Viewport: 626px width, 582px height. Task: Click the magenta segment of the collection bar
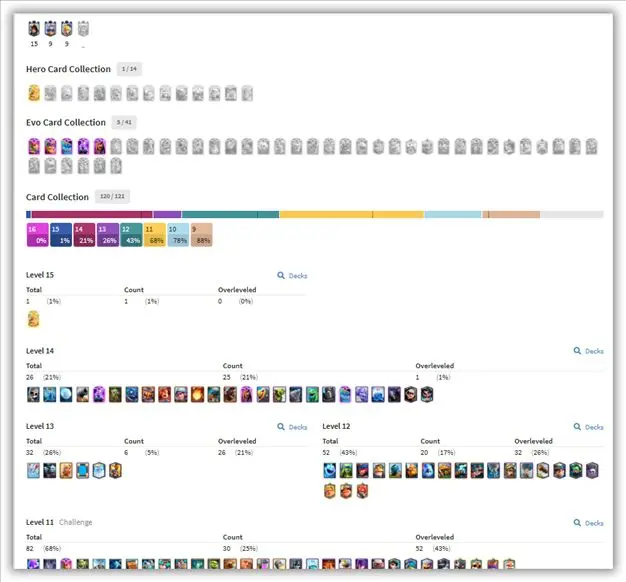pos(92,214)
